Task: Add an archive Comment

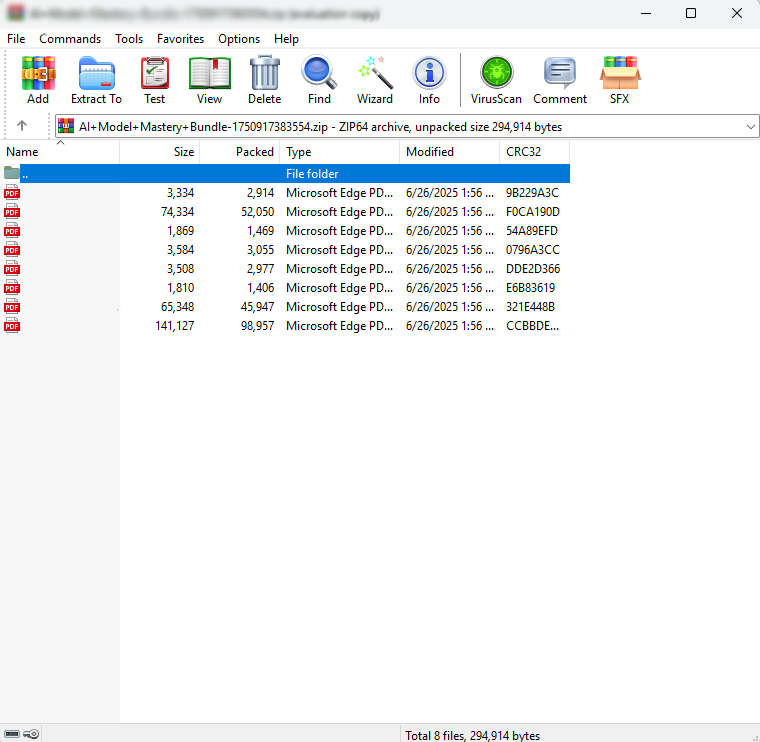Action: click(x=560, y=80)
